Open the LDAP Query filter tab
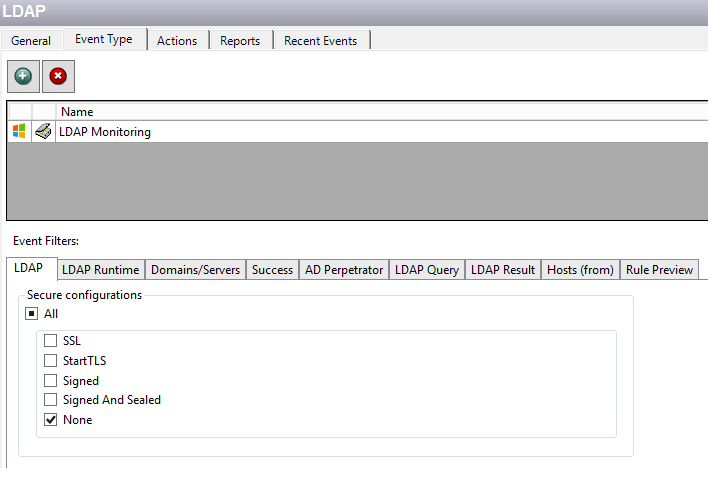711x494 pixels. tap(427, 270)
